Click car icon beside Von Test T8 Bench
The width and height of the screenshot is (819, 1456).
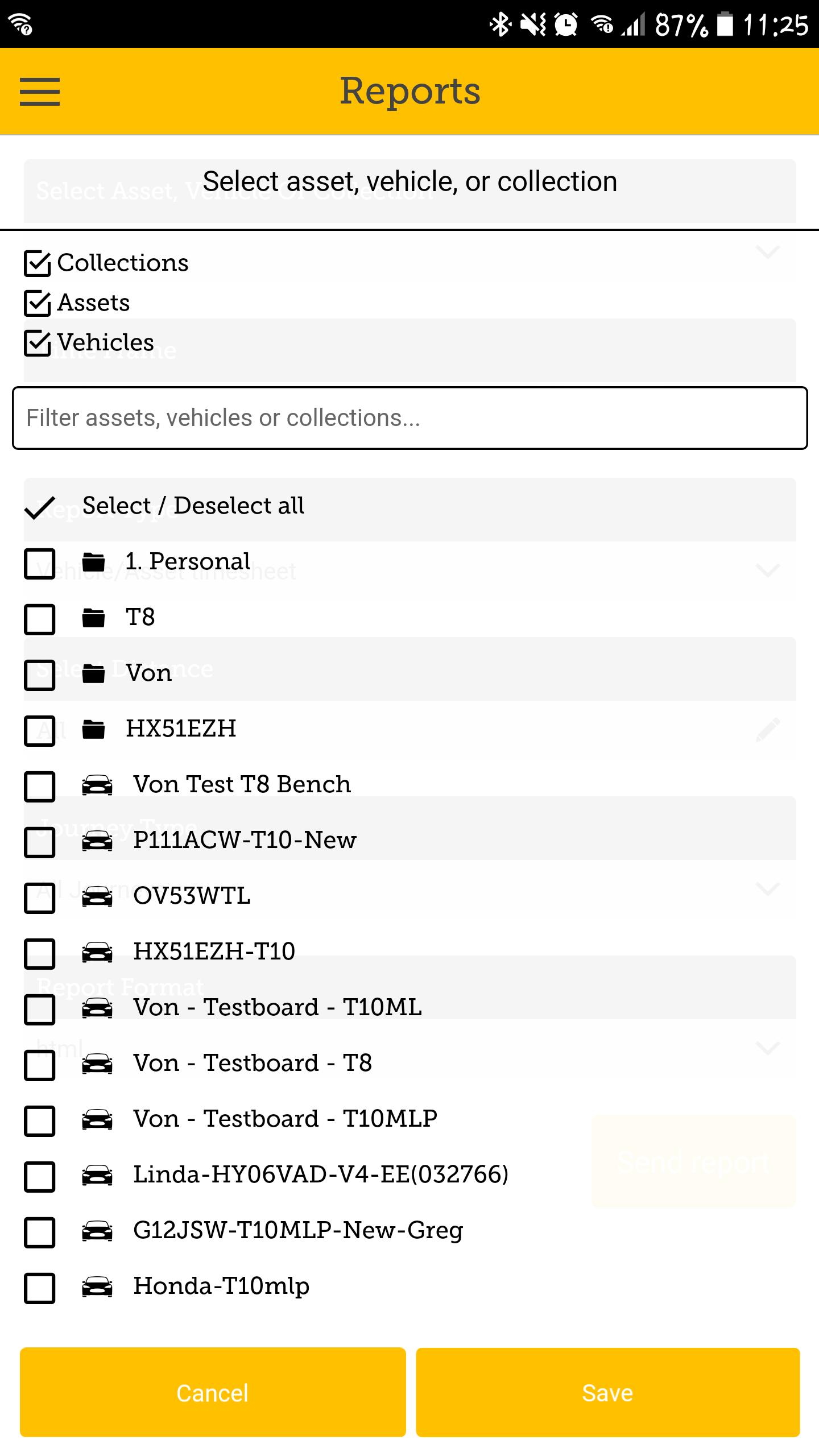[97, 785]
